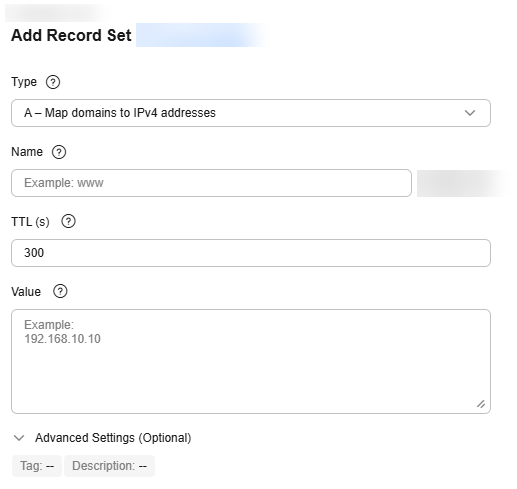
Task: Select the Tag: -- chip
Action: click(x=37, y=466)
